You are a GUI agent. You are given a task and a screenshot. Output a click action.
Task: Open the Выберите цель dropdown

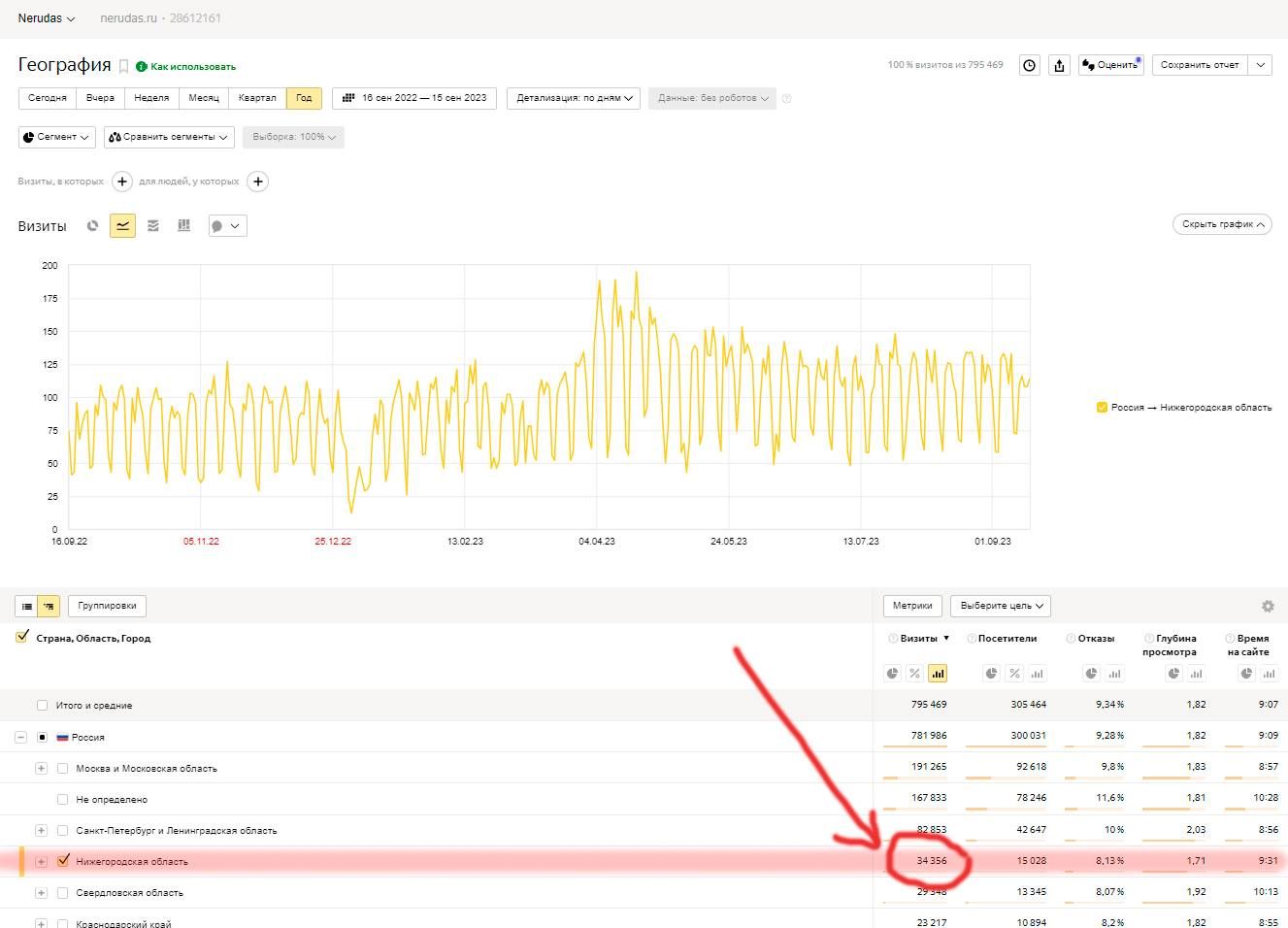coord(1001,606)
